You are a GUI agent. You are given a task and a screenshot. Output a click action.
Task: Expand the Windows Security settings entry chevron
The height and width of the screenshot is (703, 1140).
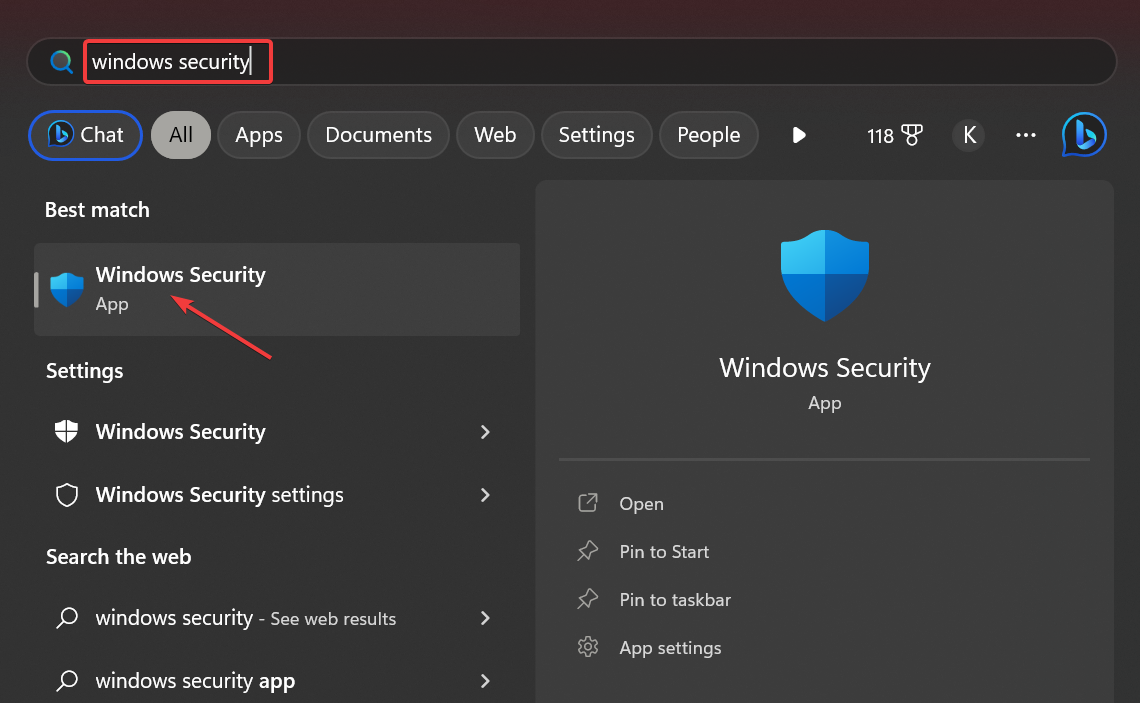click(485, 494)
